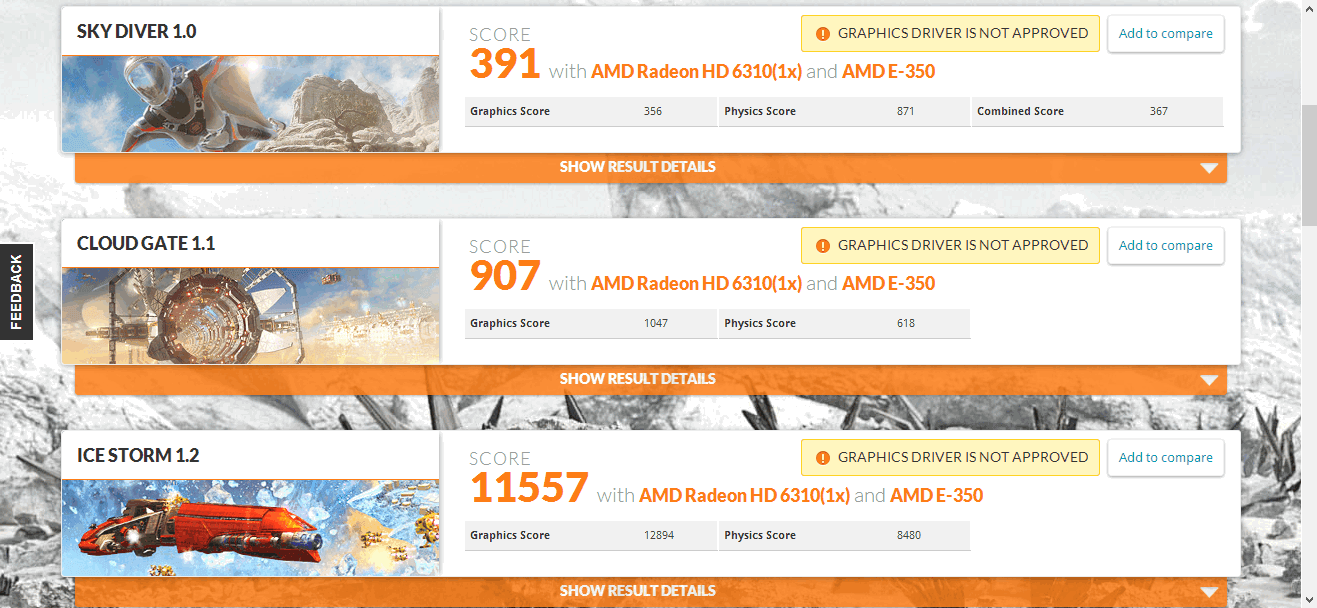Screen dimensions: 1317x608
Task: Expand Ice Storm result details arrow
Action: [x=1209, y=592]
